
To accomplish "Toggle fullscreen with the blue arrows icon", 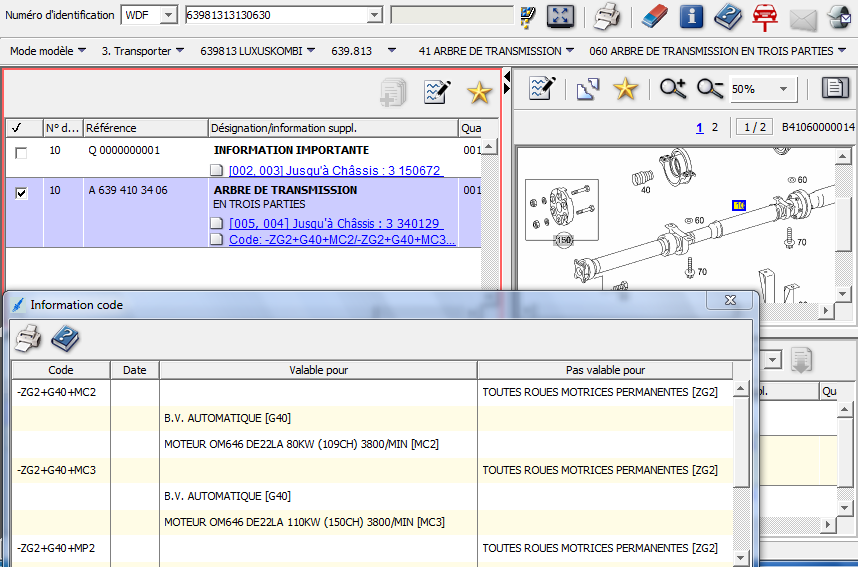I will [x=561, y=16].
